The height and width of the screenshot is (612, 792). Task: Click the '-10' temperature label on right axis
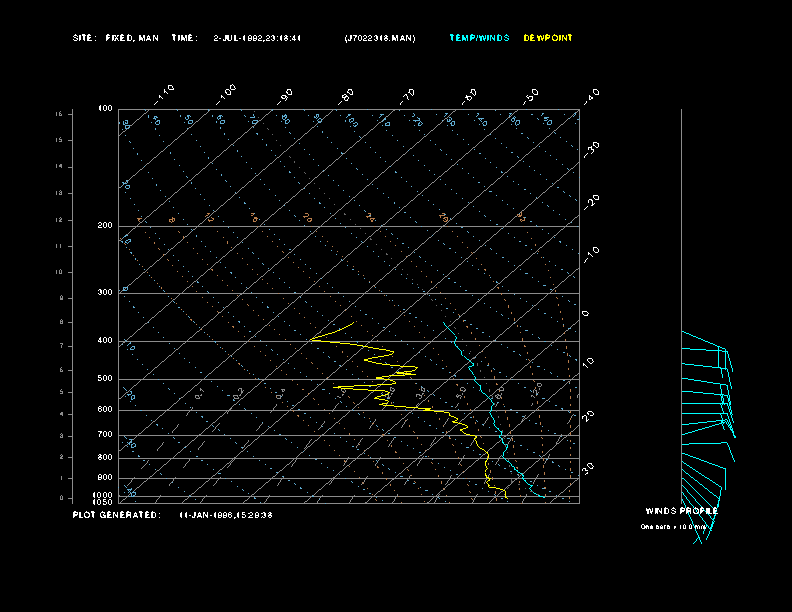point(591,254)
